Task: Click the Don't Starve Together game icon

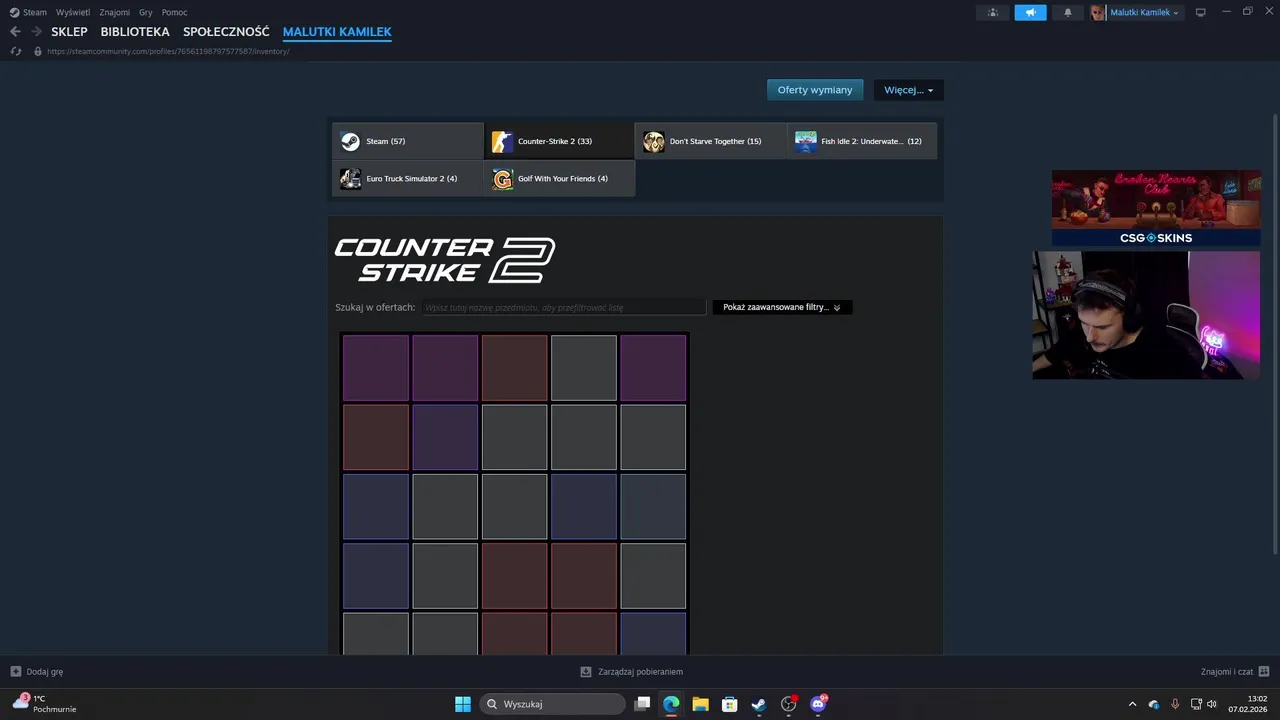Action: [654, 141]
